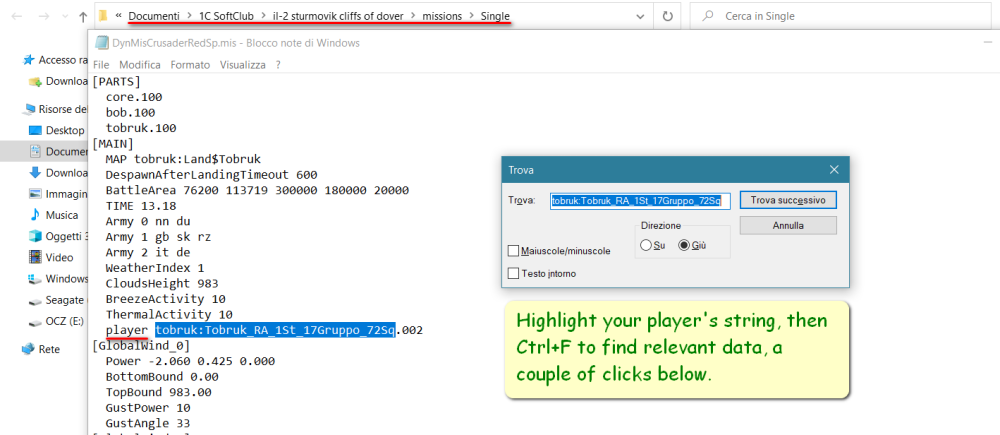Click the CloudsHeight 983 line
Image resolution: width=1000 pixels, height=435 pixels.
pos(162,283)
